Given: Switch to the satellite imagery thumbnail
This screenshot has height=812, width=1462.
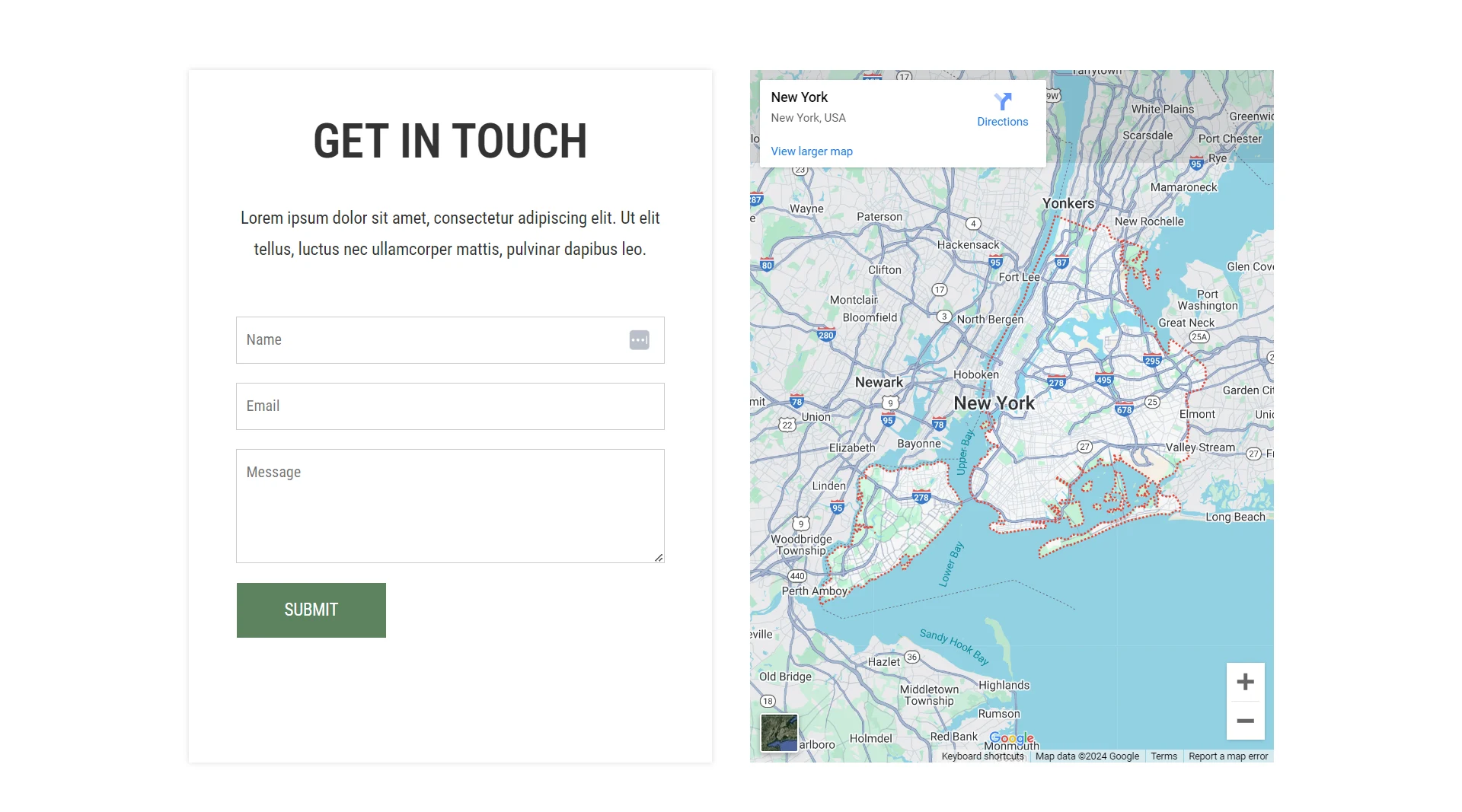Looking at the screenshot, I should pyautogui.click(x=779, y=733).
